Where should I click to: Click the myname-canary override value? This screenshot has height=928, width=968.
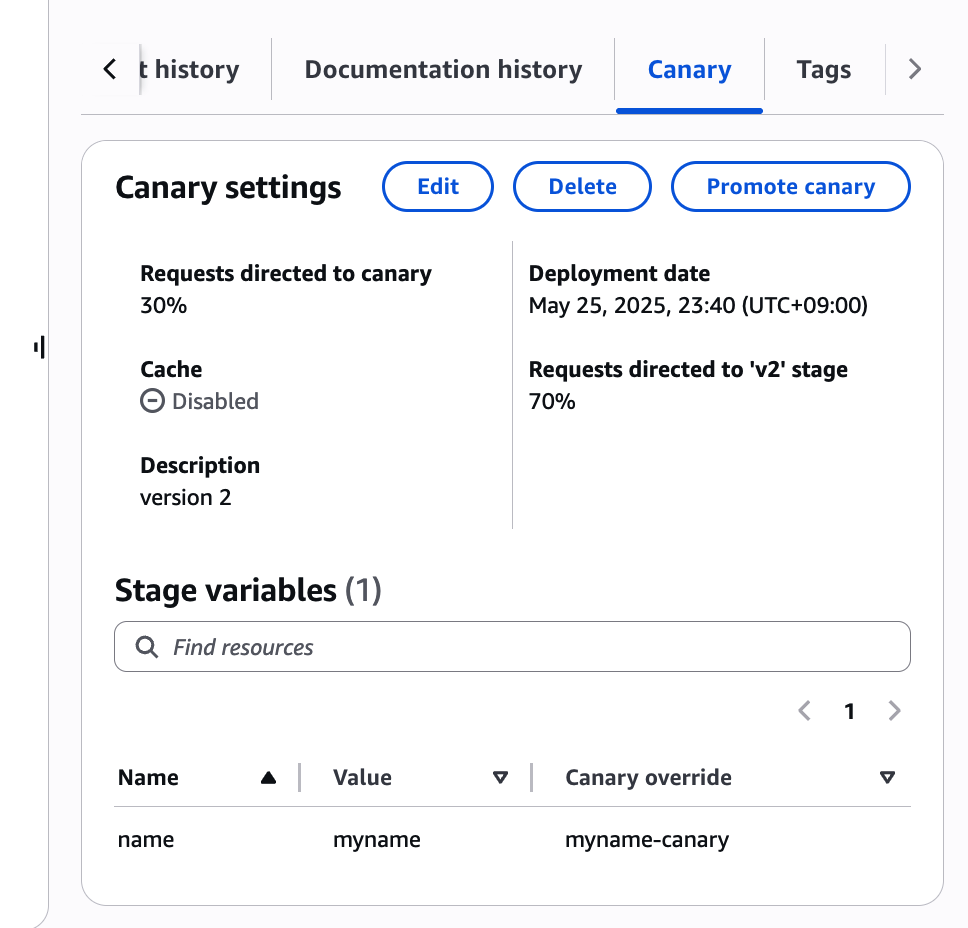click(x=646, y=840)
